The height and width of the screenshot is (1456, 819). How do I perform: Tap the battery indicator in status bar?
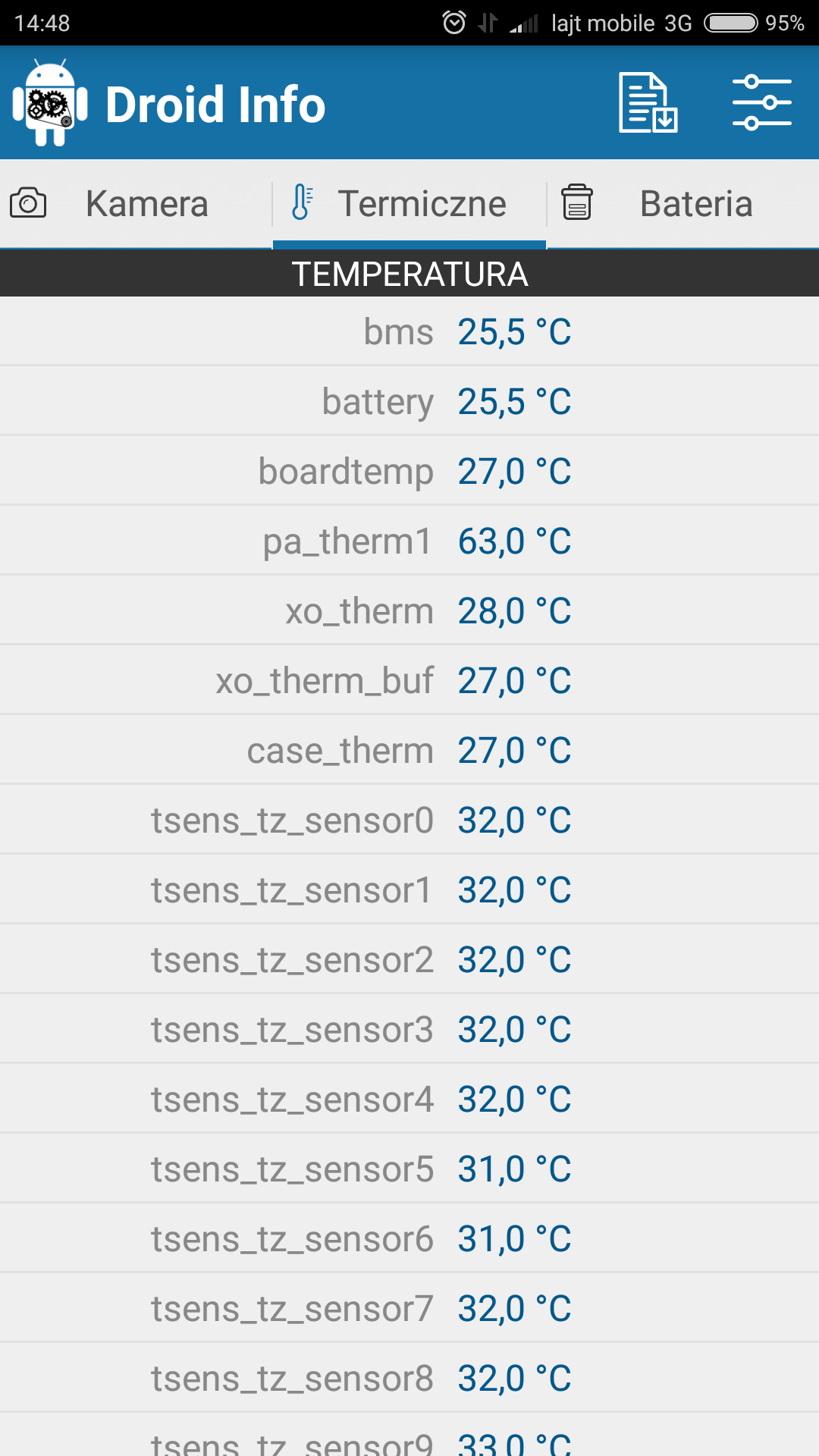coord(730,23)
